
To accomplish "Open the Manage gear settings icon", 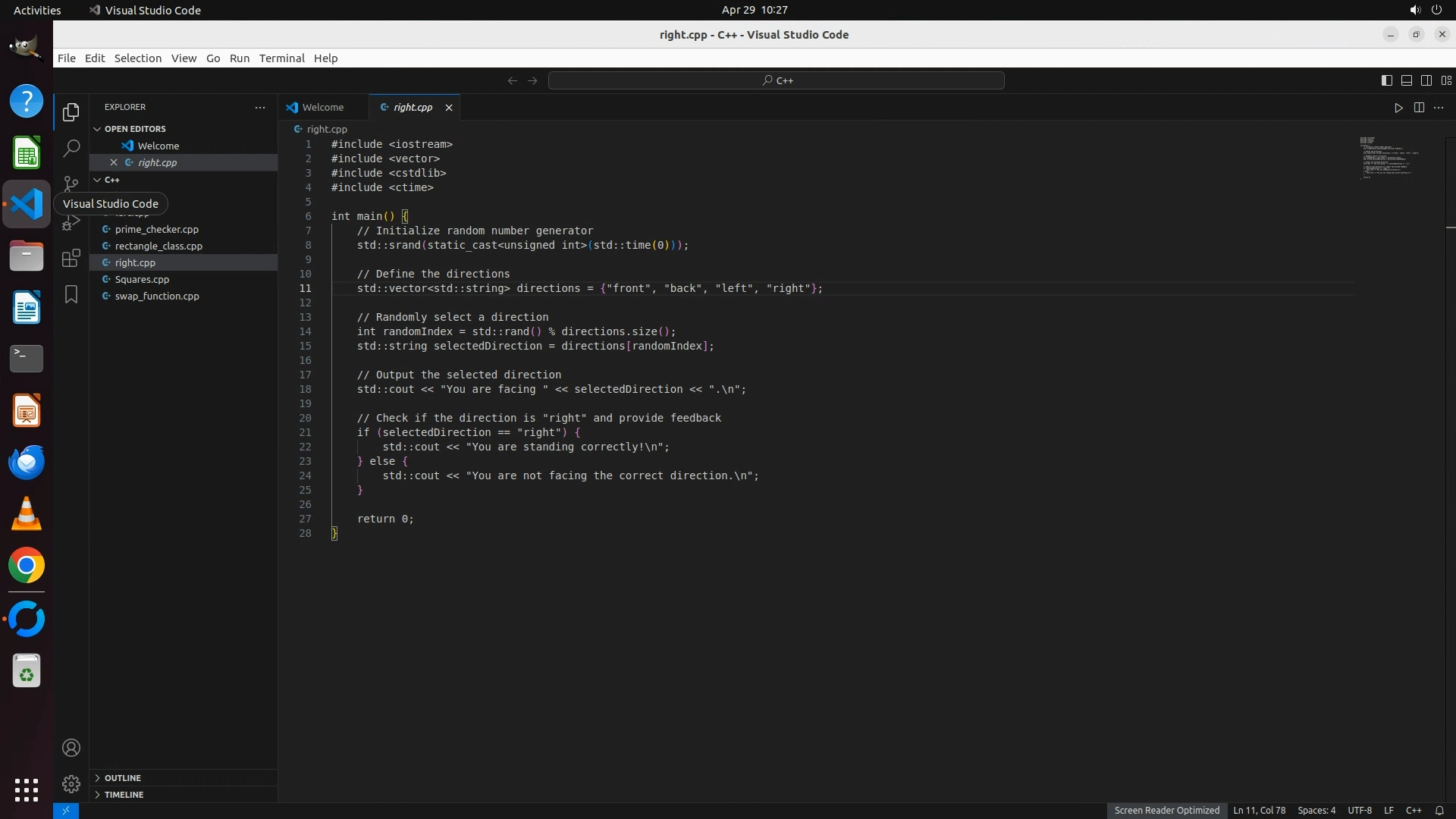I will pyautogui.click(x=71, y=783).
